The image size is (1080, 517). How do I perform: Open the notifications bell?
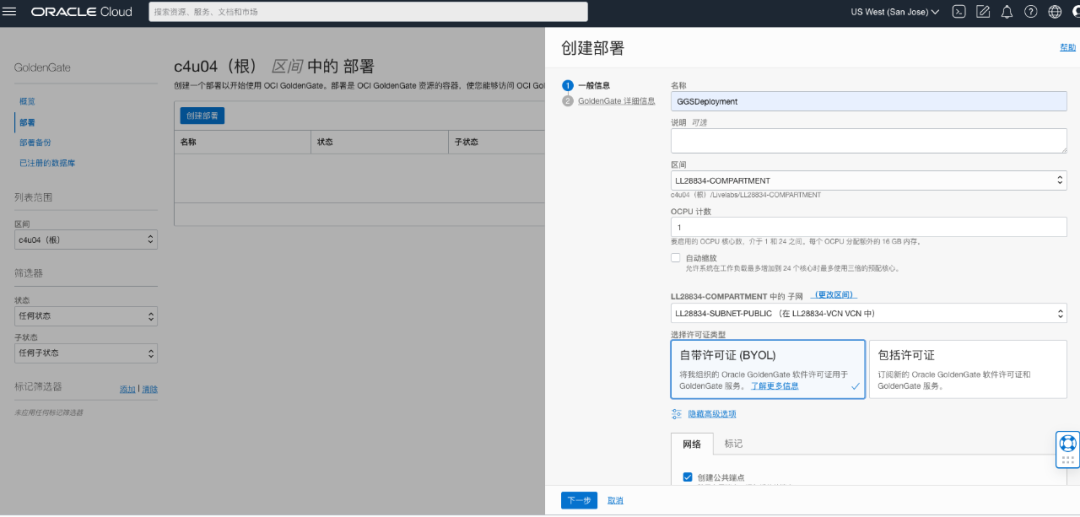1007,12
